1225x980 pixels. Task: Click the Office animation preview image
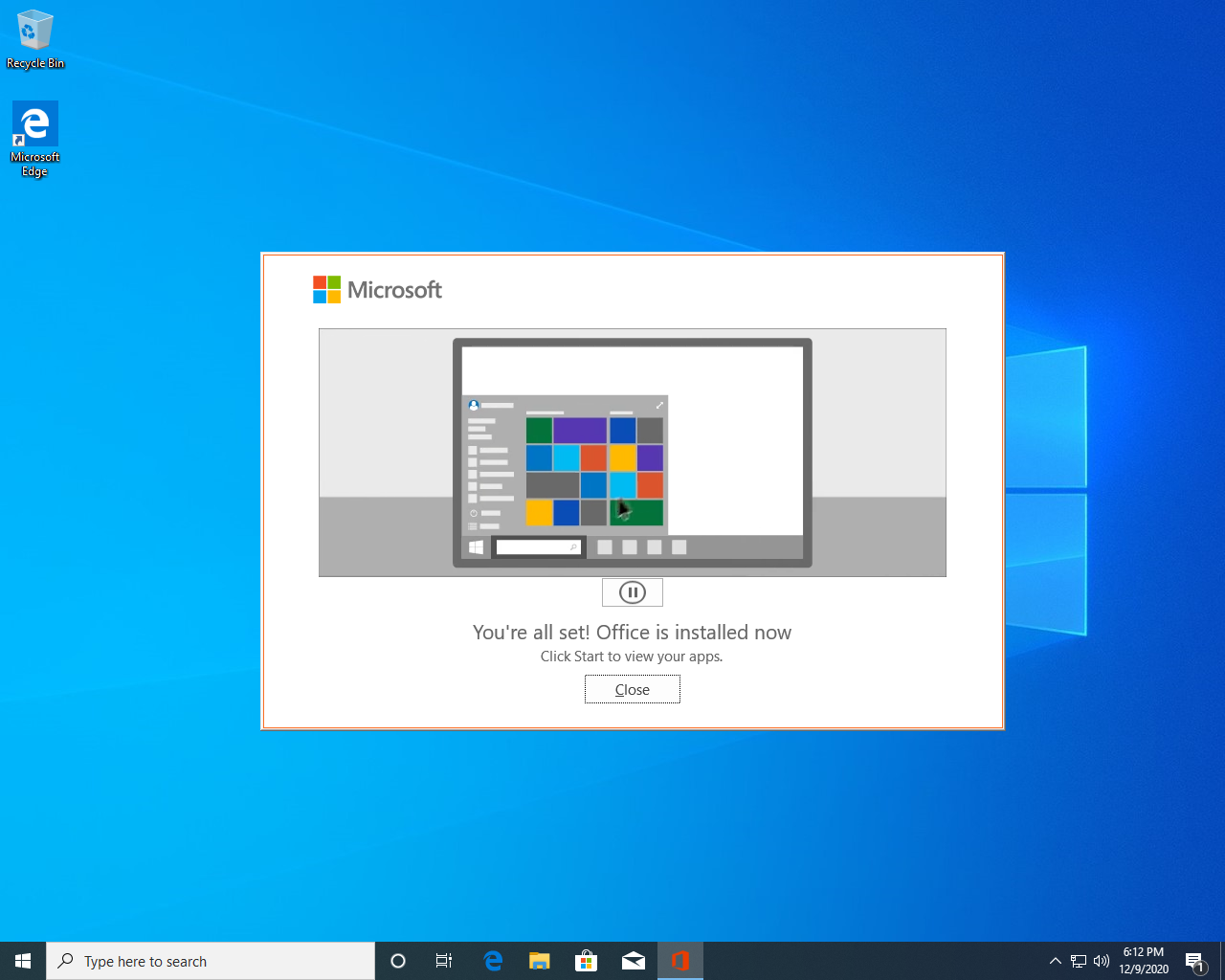coord(632,453)
